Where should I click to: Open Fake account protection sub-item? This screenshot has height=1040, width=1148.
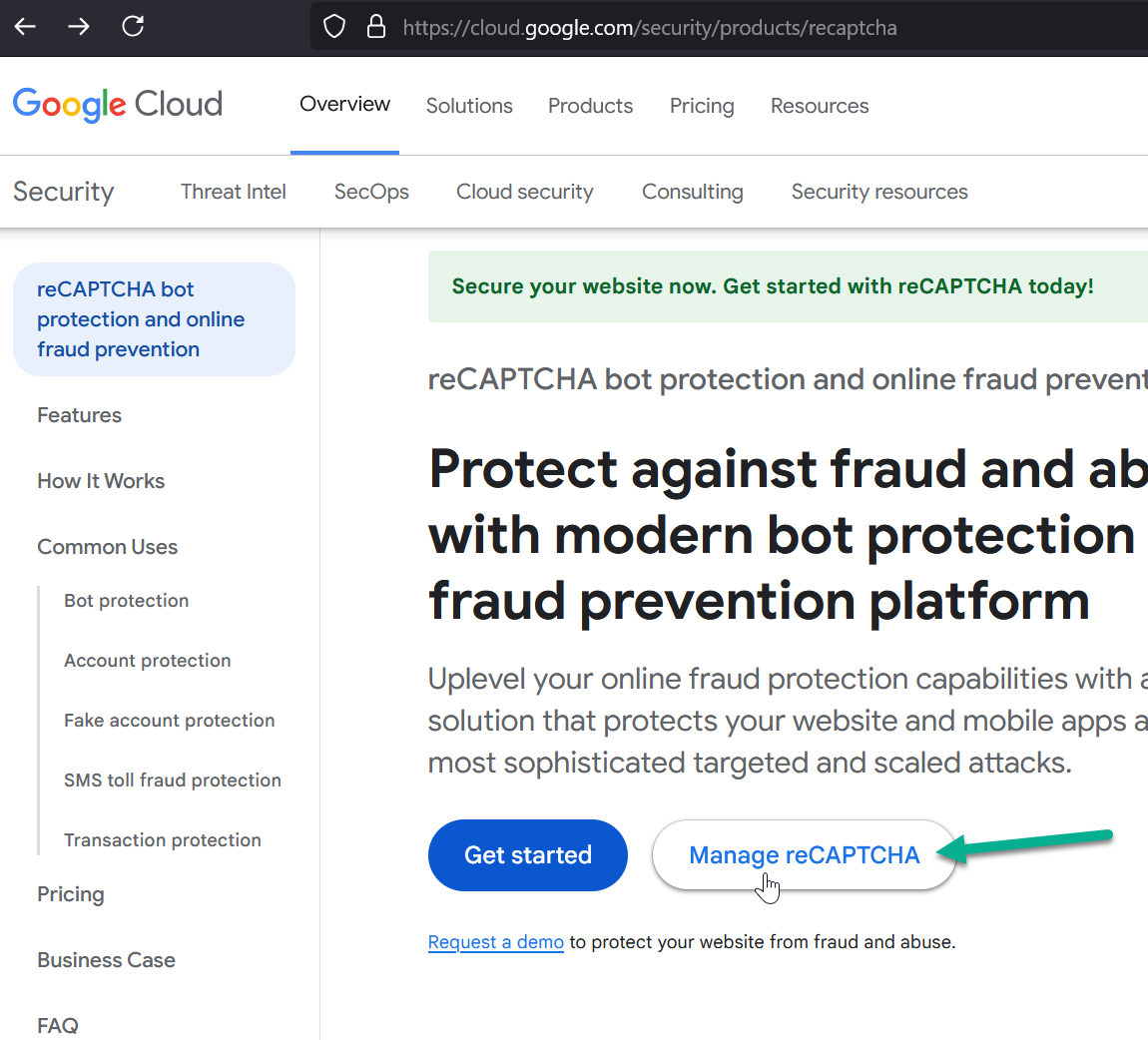pos(169,721)
